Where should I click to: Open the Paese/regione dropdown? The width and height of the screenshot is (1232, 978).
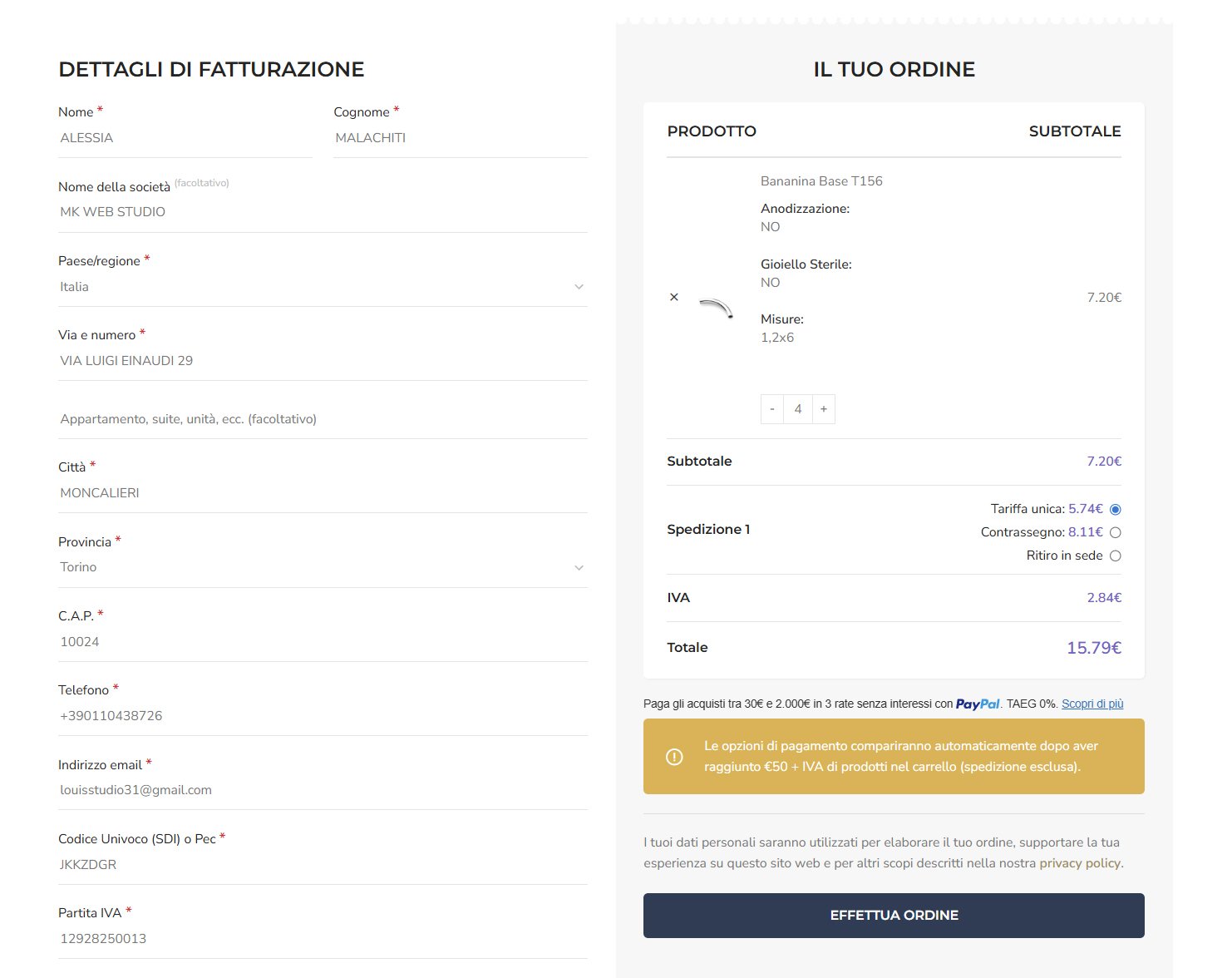[x=323, y=287]
